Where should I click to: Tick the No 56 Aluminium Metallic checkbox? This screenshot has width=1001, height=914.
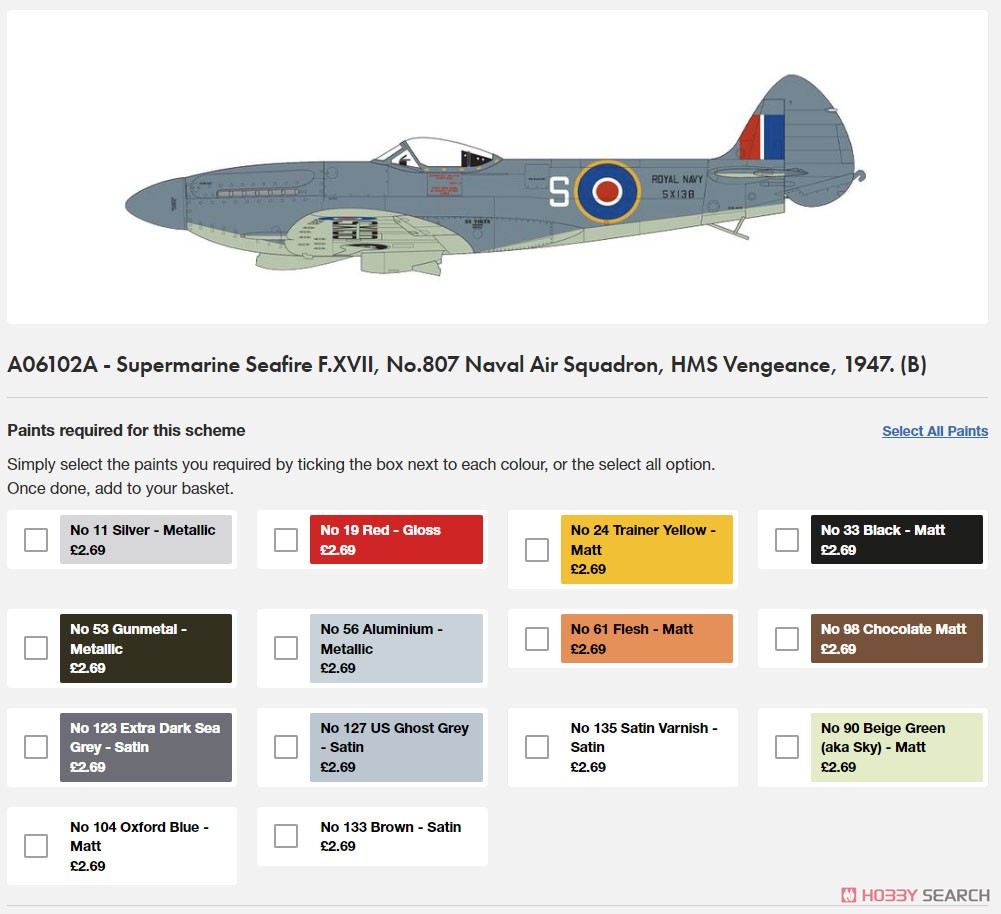coord(285,648)
